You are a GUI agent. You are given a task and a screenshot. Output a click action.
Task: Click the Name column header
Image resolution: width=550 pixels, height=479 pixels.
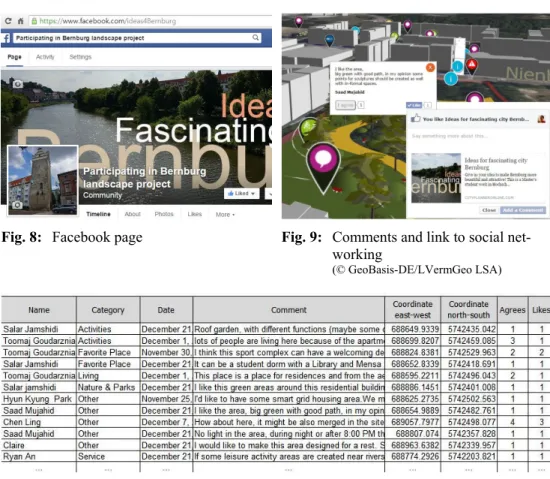click(39, 310)
